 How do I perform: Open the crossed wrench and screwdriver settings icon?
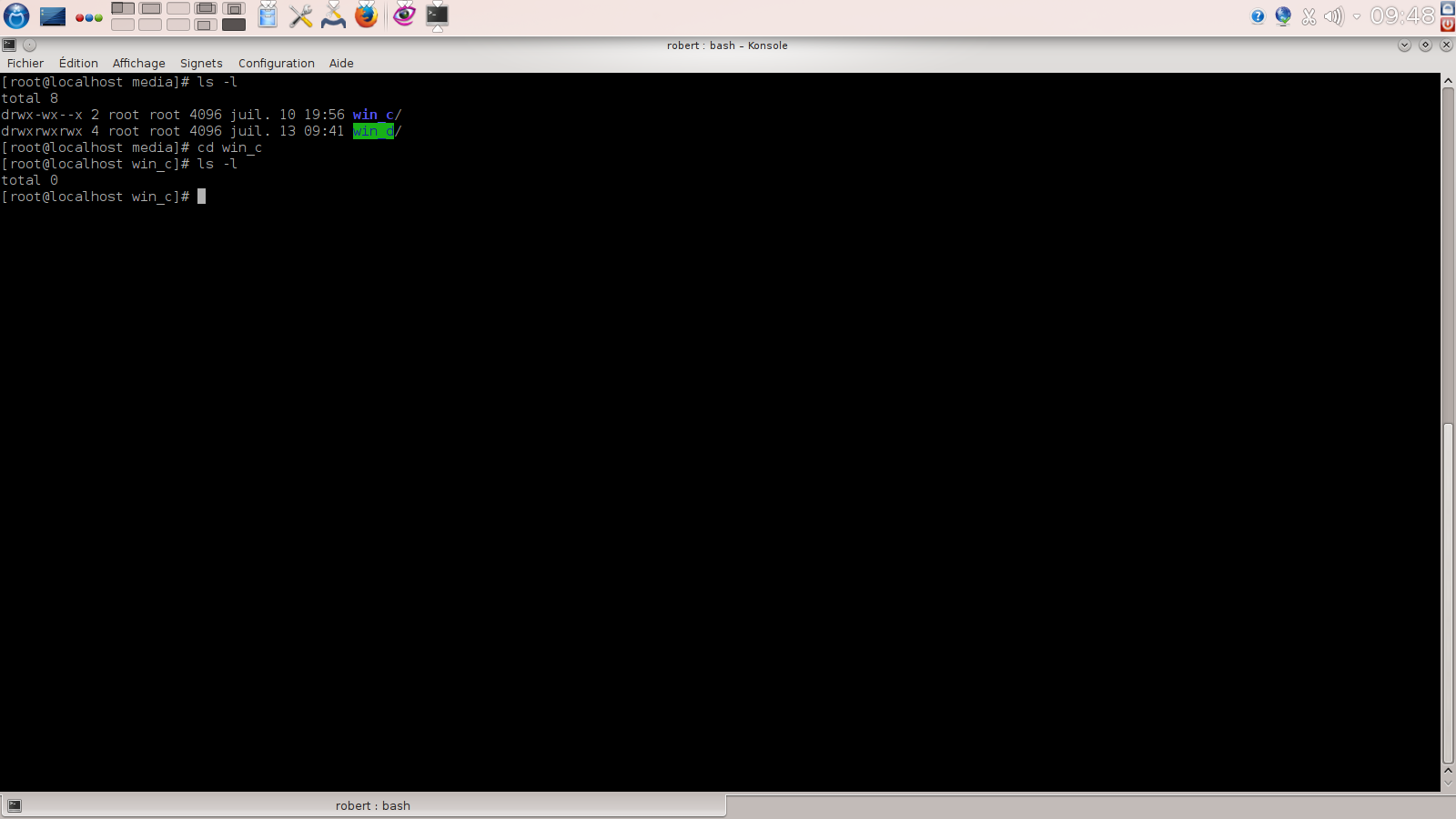pos(301,16)
